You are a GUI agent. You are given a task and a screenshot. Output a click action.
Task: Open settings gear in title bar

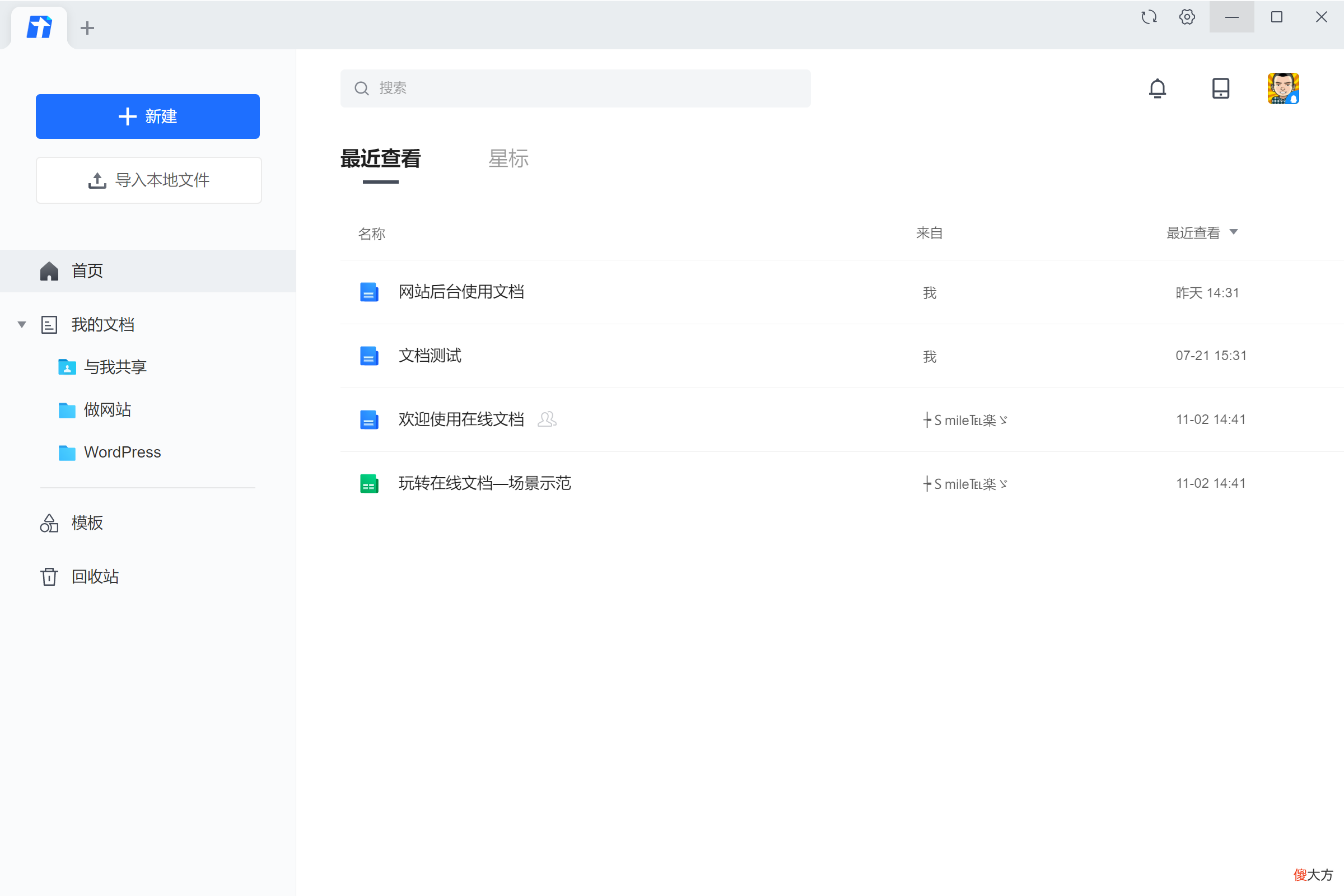[x=1187, y=17]
